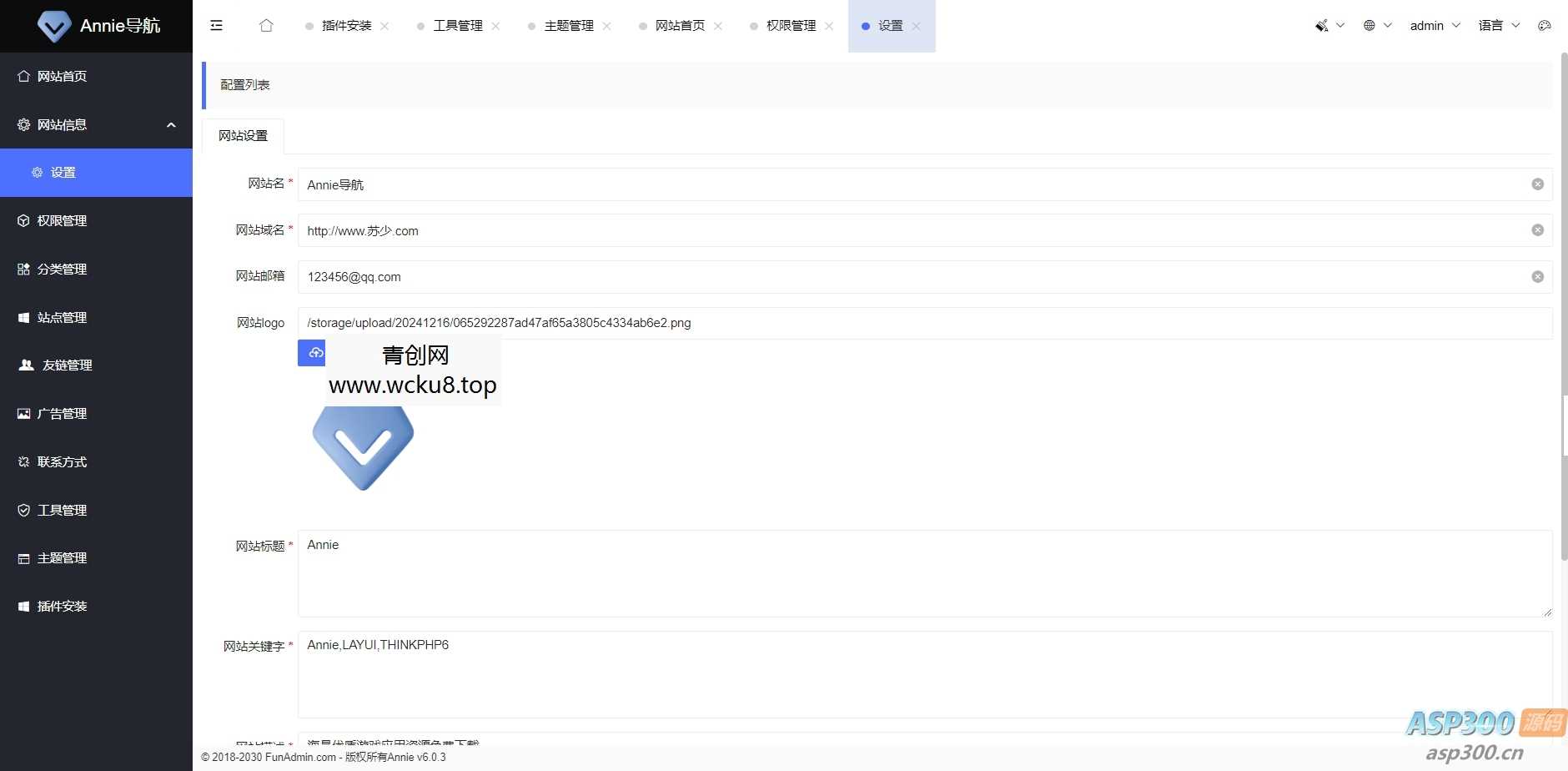Select 权限管理 from the sidebar

tap(62, 220)
